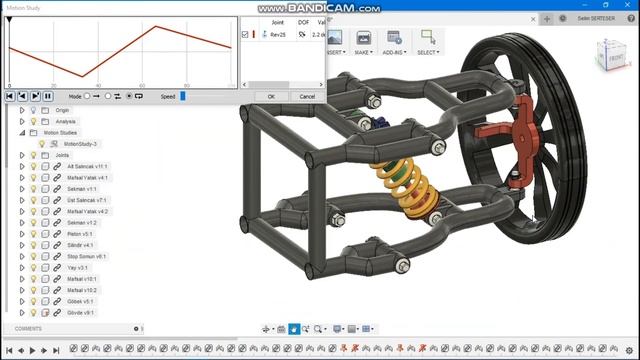Click the Add-Ins scripts icon
The height and width of the screenshot is (360, 640).
tap(394, 37)
